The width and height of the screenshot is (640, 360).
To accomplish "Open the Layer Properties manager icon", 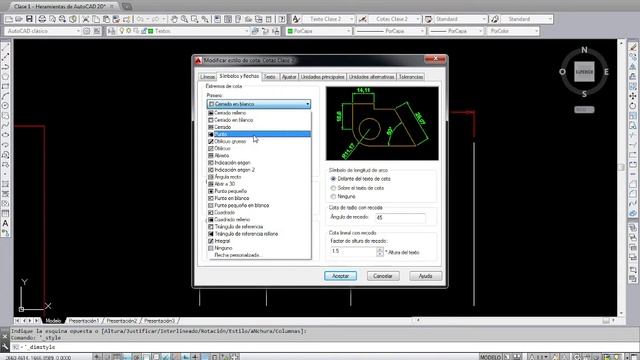I will [x=111, y=31].
